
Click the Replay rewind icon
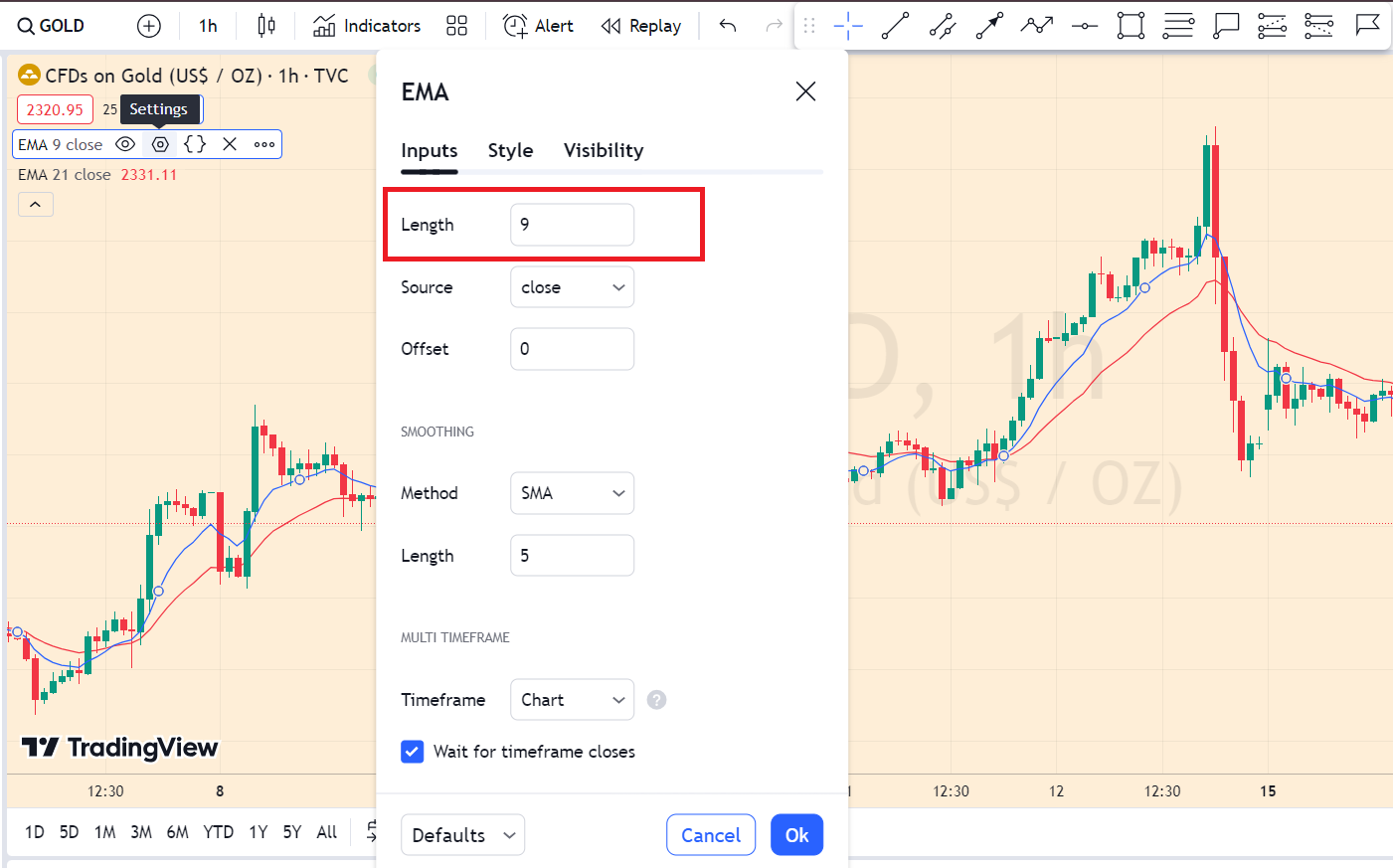pyautogui.click(x=610, y=26)
